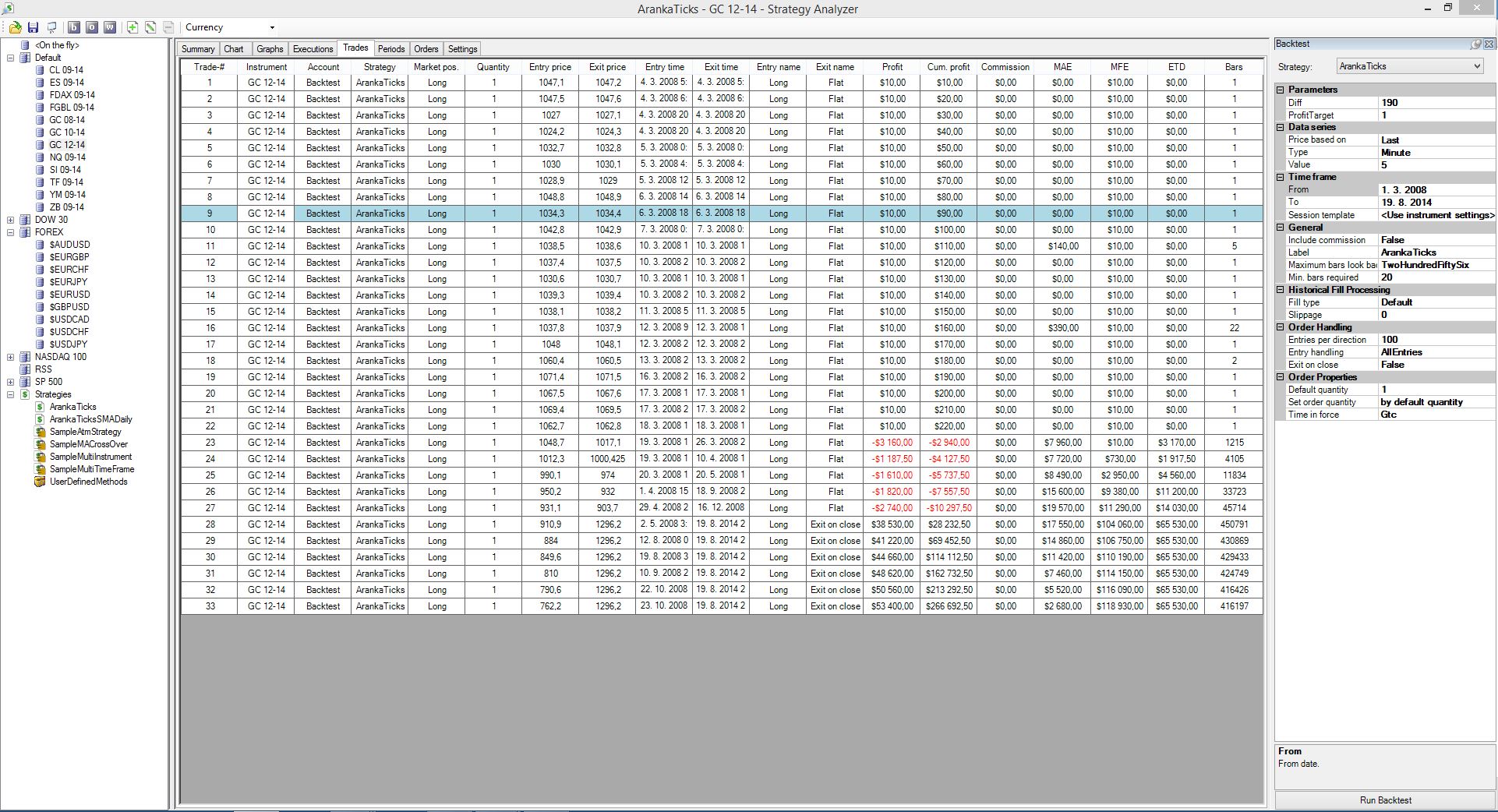
Task: Click the SampleAtmStrategy locked strategy icon
Action: point(40,432)
